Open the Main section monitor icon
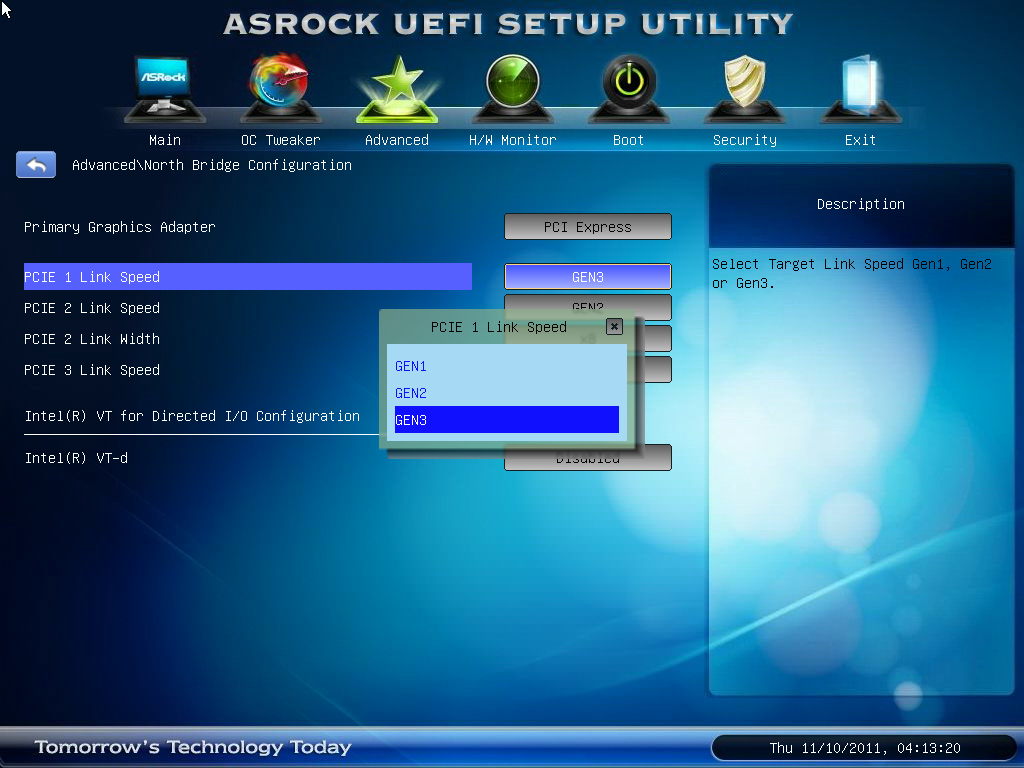This screenshot has width=1024, height=768. click(x=165, y=88)
